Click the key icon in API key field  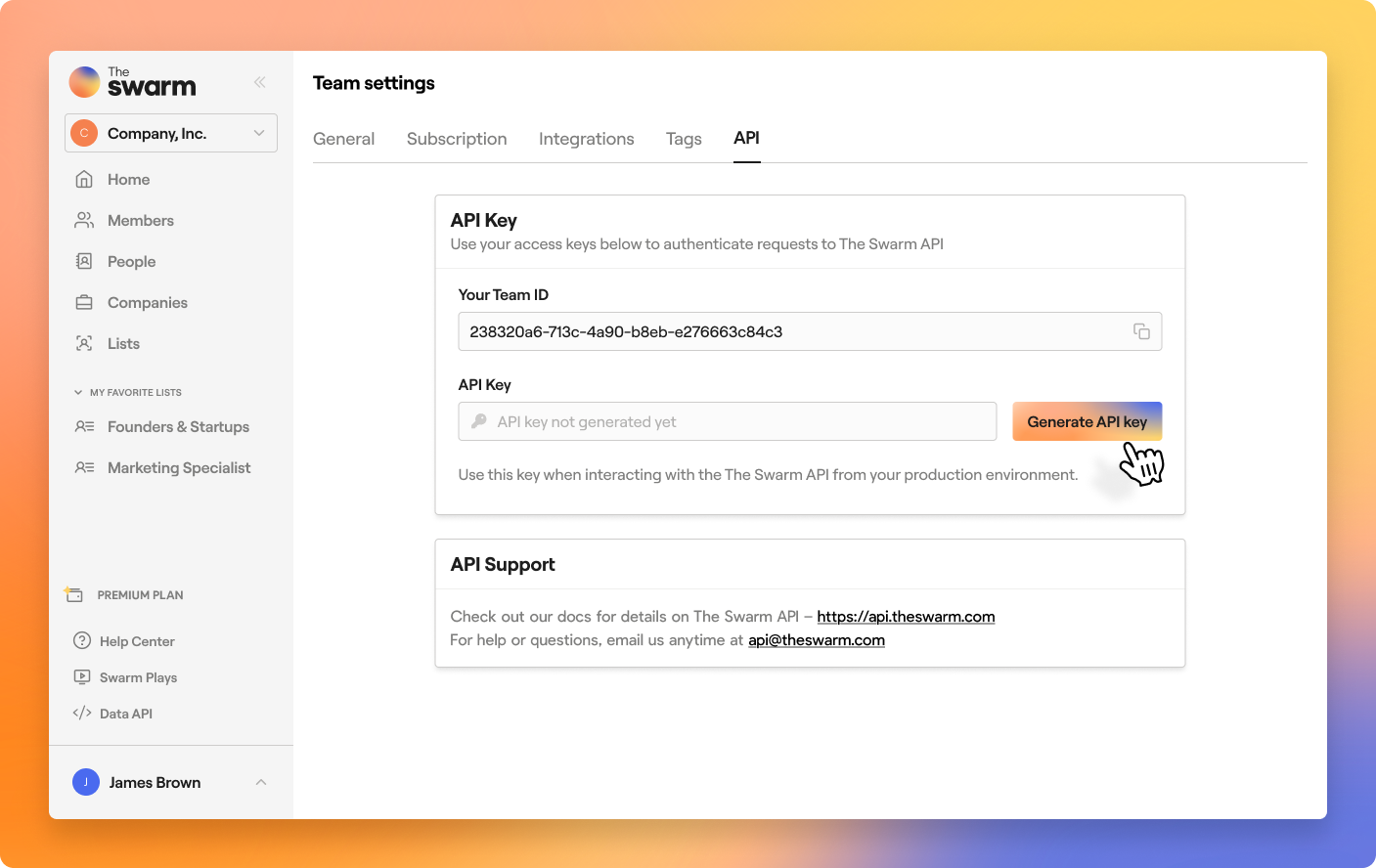click(479, 421)
